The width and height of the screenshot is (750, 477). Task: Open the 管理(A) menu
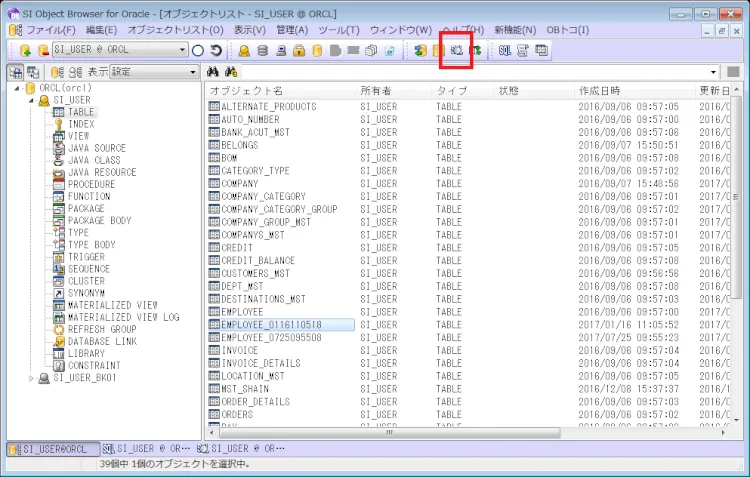[292, 30]
